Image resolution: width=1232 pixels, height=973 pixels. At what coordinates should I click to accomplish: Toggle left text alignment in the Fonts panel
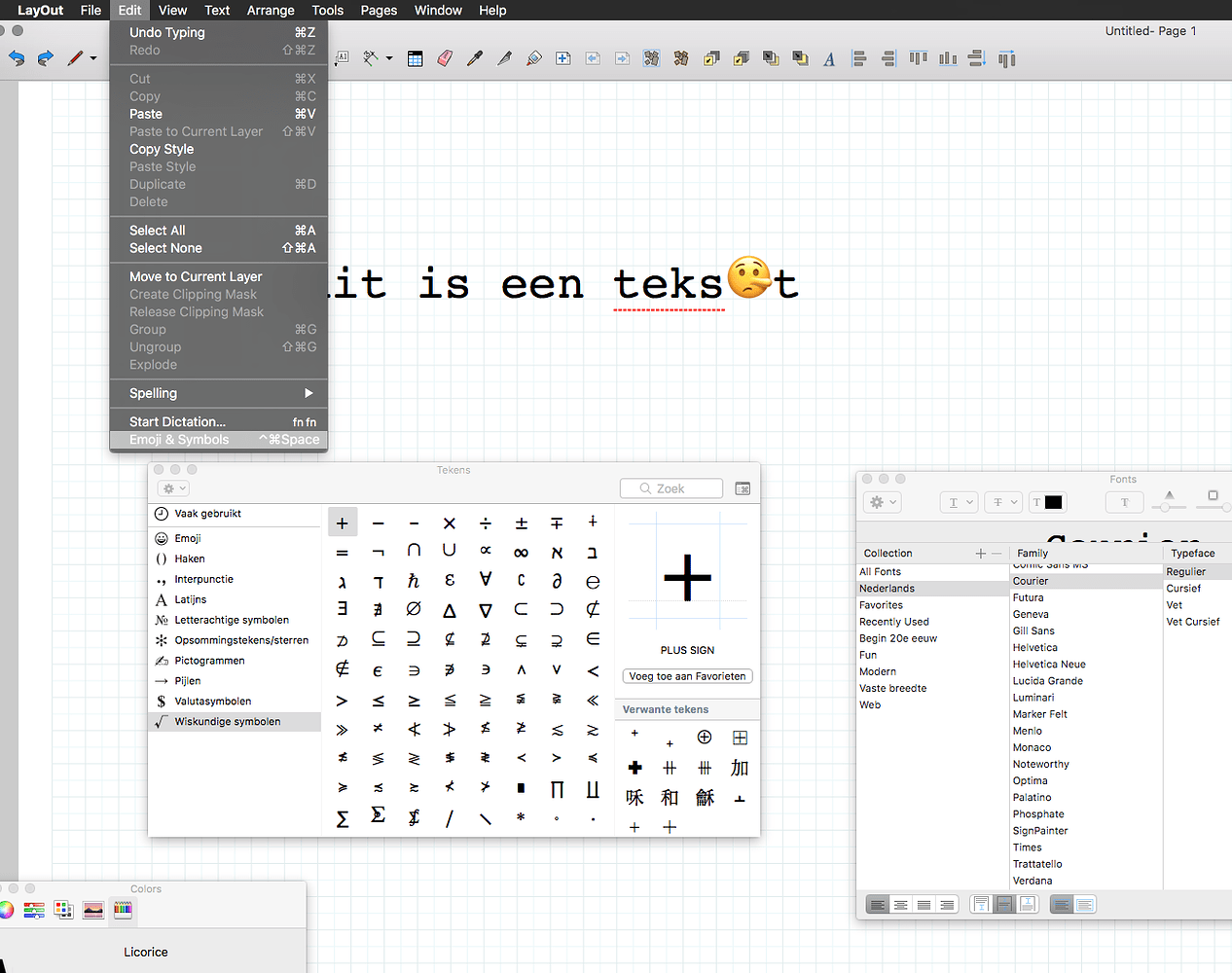tap(877, 904)
